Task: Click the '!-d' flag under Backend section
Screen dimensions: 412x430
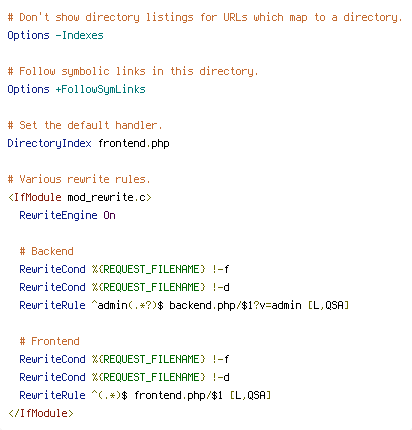Action: 221,287
